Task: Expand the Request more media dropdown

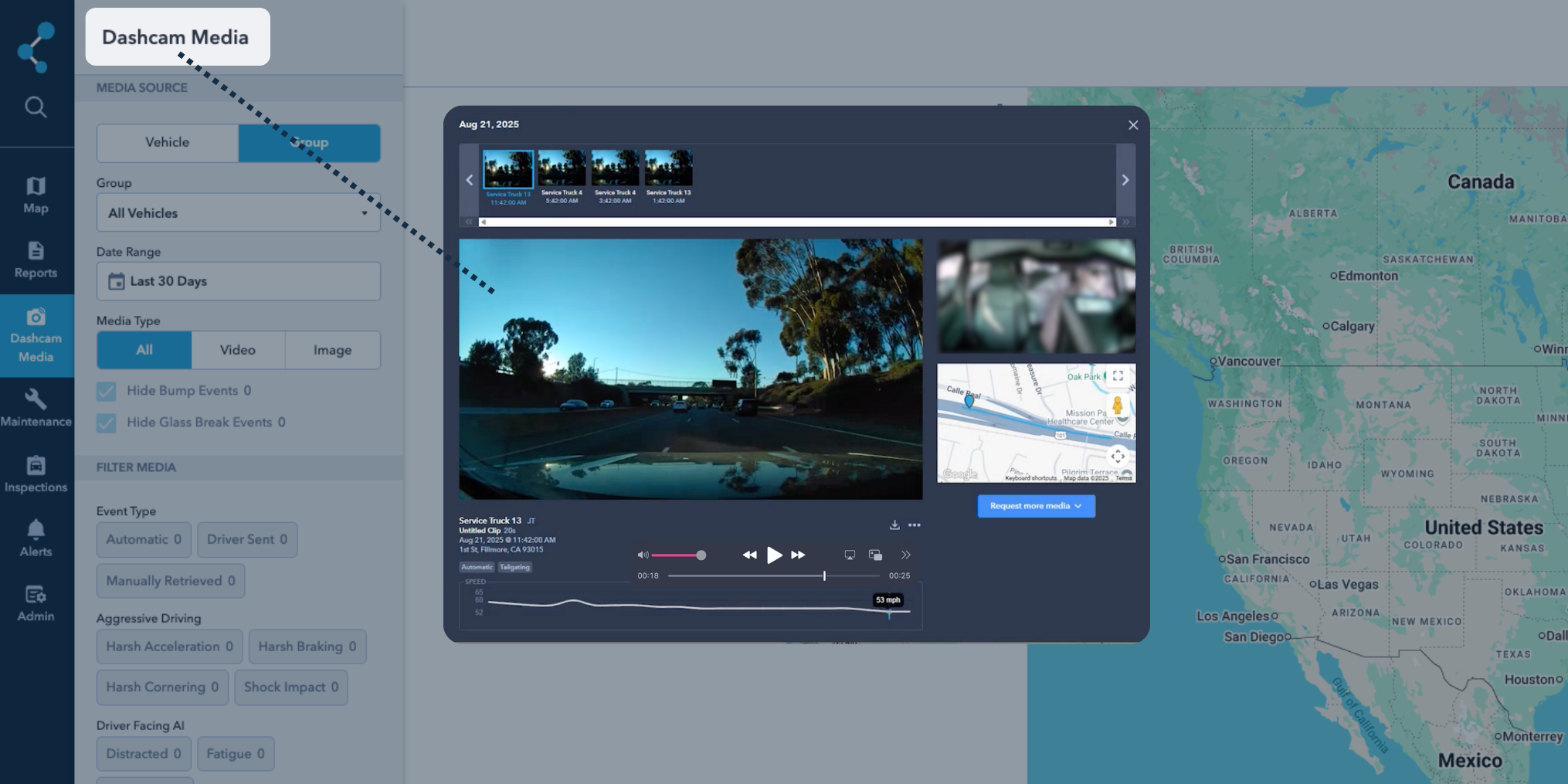Action: [1036, 506]
